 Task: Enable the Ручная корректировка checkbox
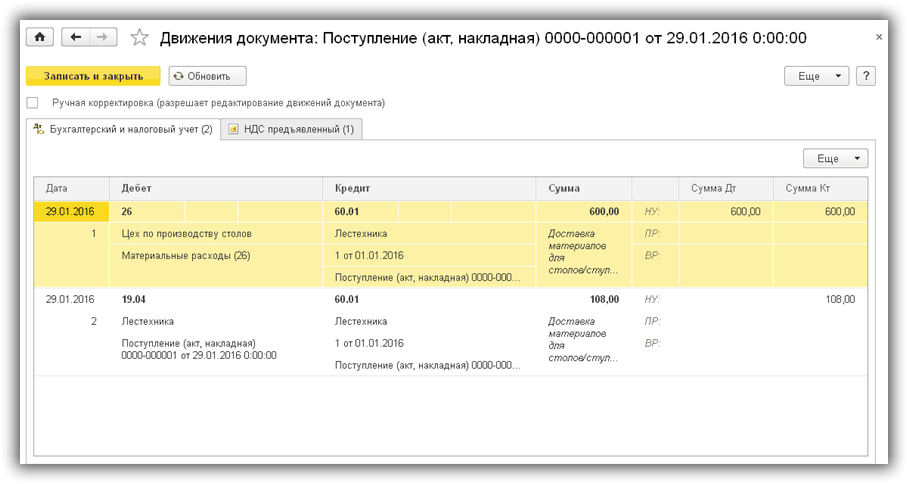click(33, 103)
